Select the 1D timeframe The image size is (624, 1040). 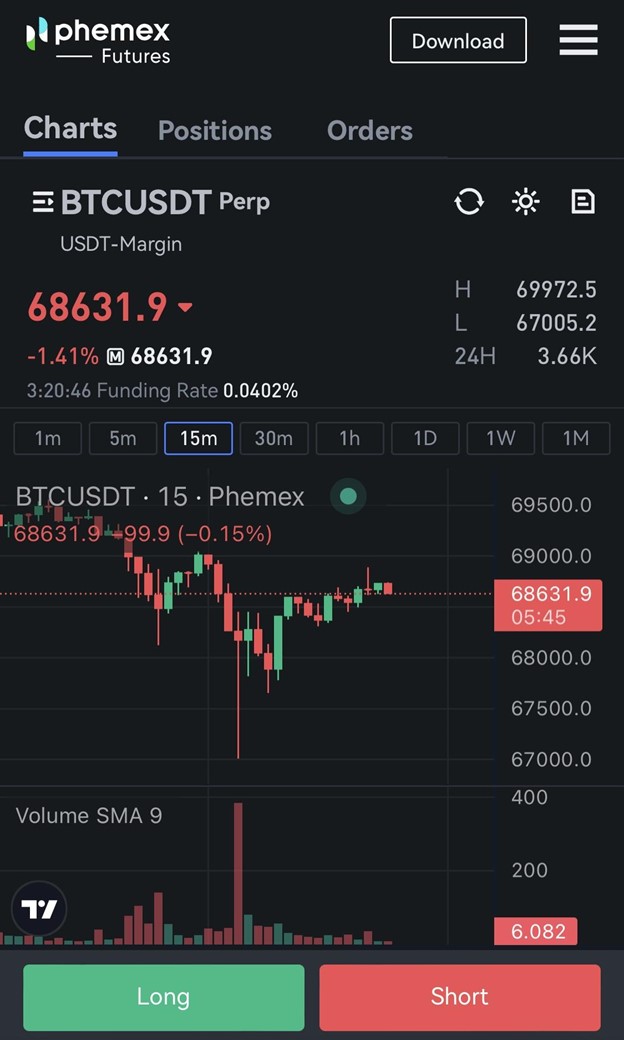pyautogui.click(x=425, y=438)
